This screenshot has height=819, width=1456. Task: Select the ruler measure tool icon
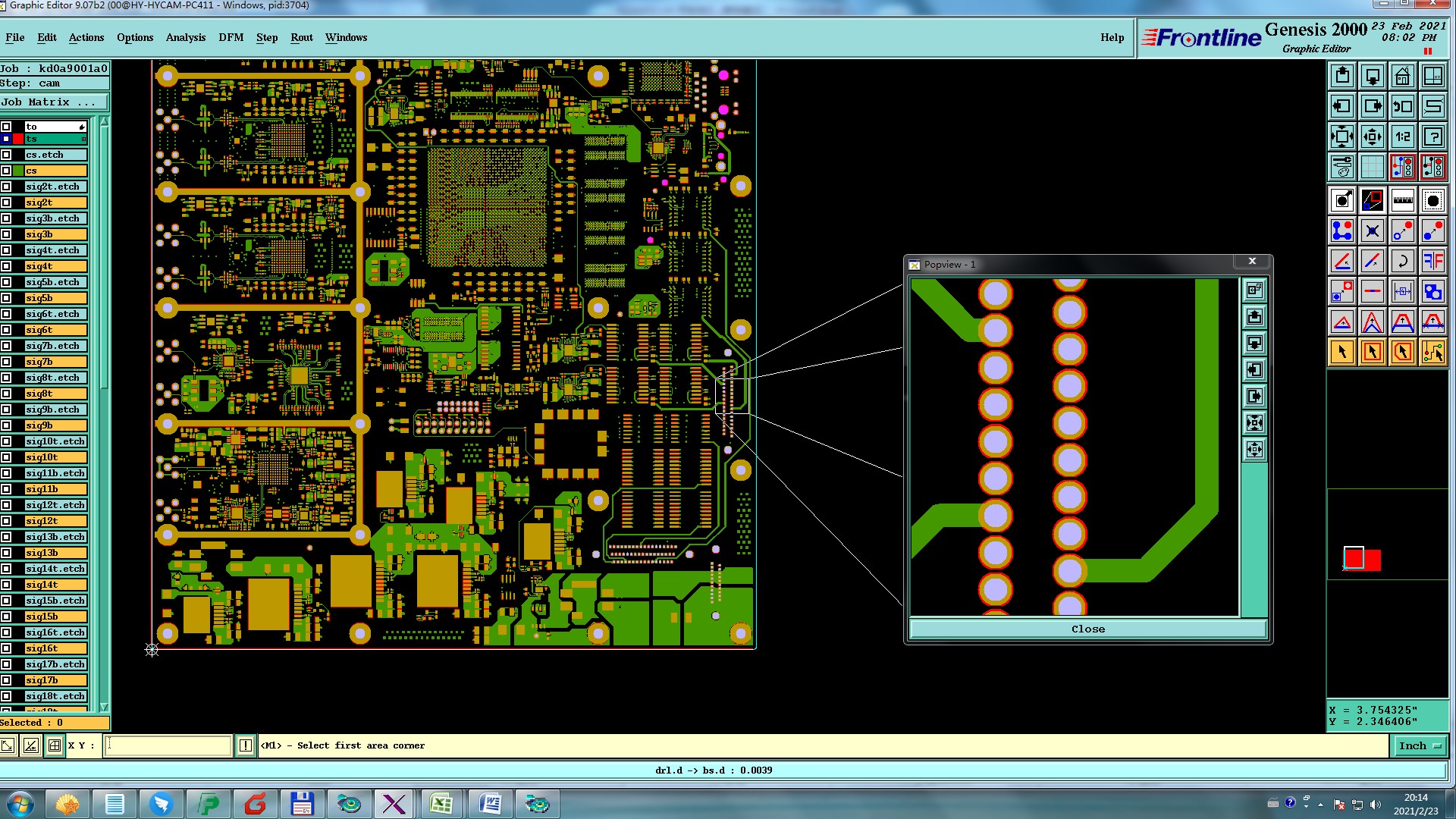1402,201
